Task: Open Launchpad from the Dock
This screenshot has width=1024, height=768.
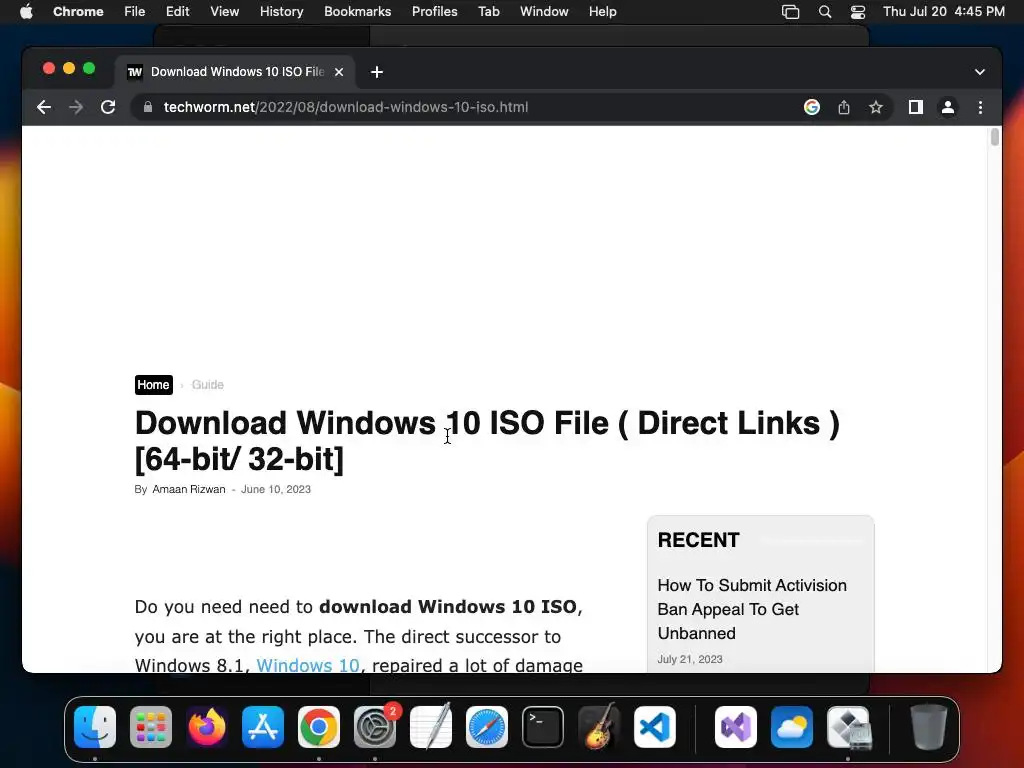Action: point(151,727)
